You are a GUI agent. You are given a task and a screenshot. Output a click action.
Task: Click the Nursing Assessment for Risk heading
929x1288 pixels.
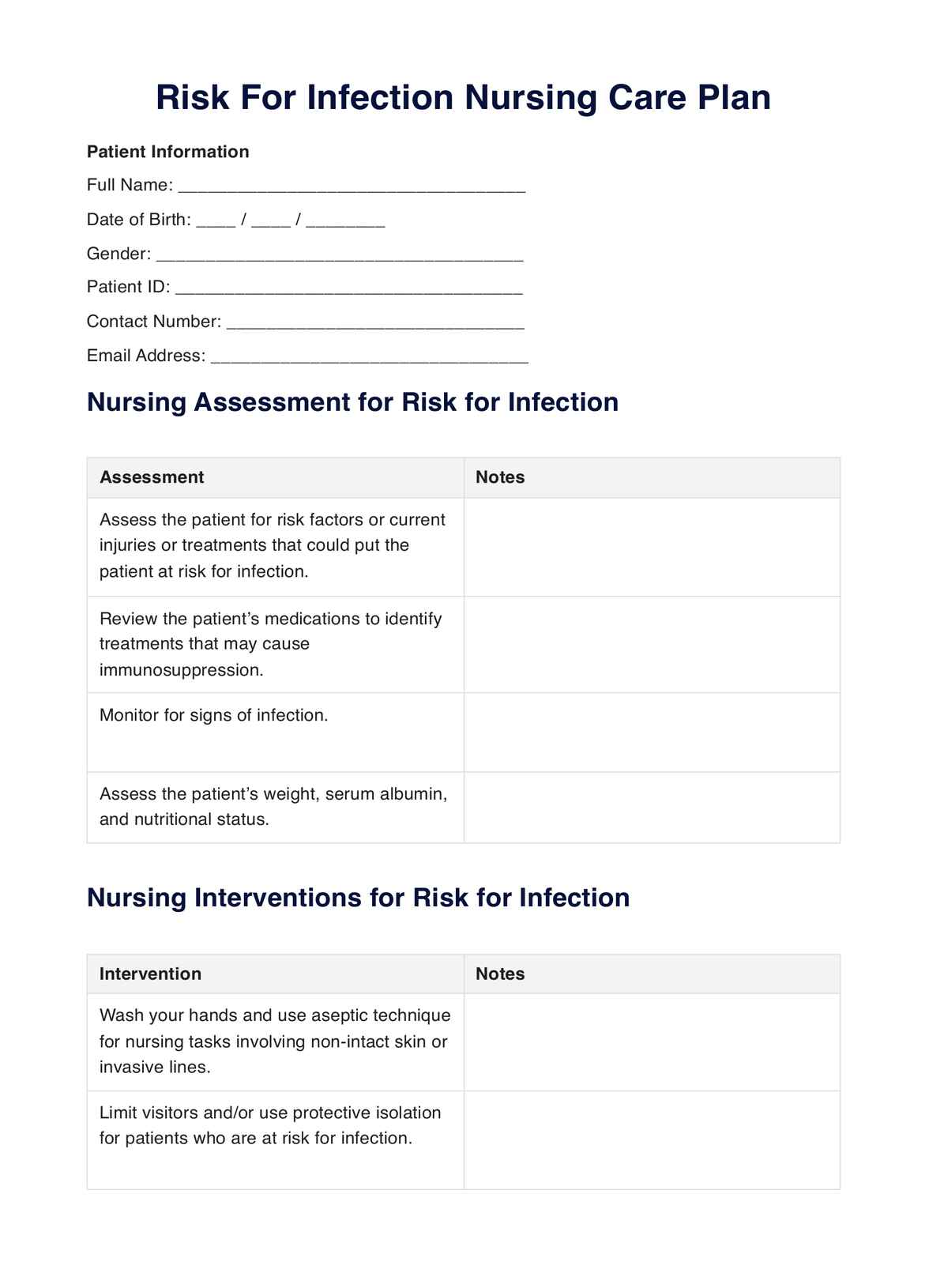(x=352, y=402)
